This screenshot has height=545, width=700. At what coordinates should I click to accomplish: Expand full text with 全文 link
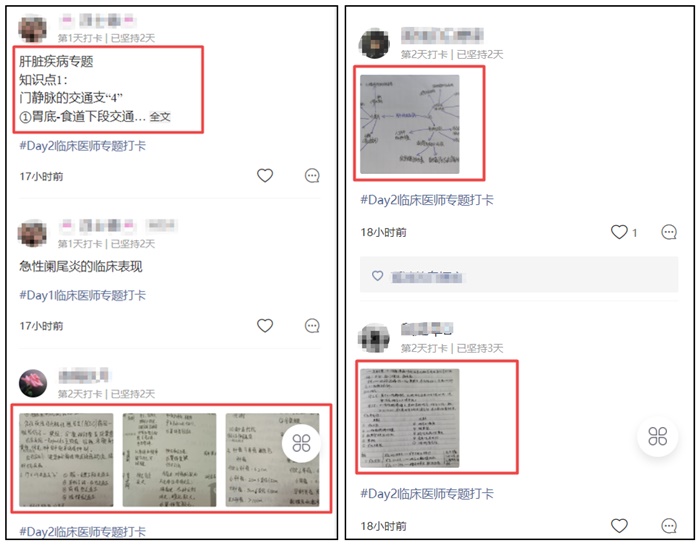click(x=160, y=117)
